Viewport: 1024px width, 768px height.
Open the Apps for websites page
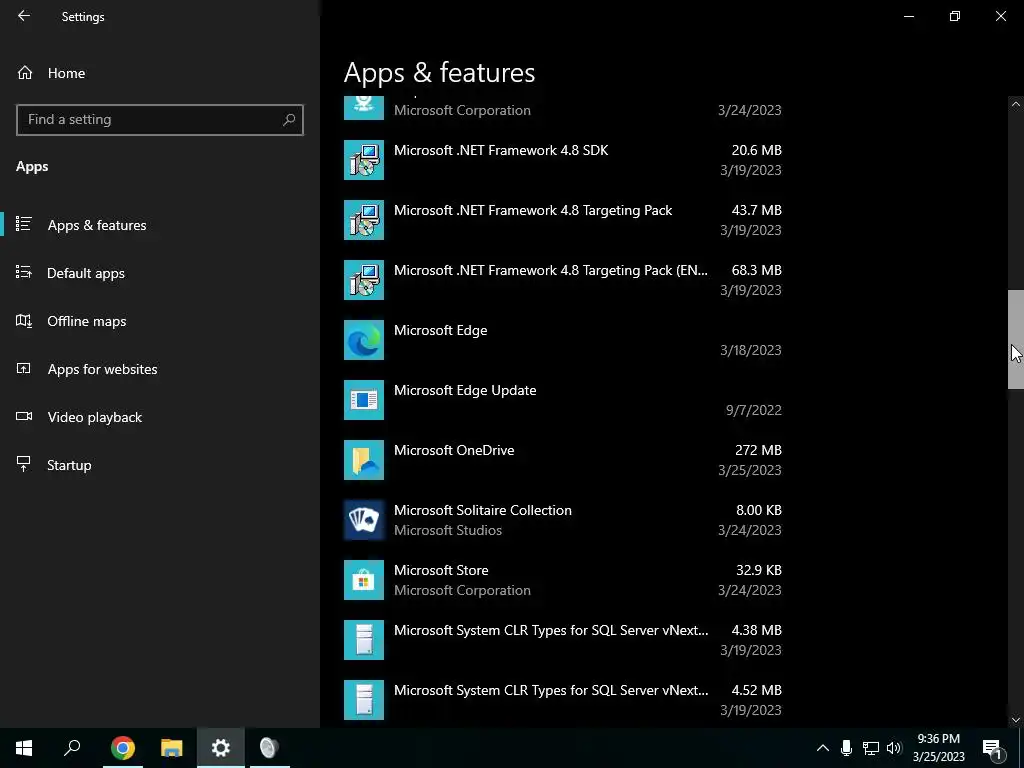click(x=160, y=369)
